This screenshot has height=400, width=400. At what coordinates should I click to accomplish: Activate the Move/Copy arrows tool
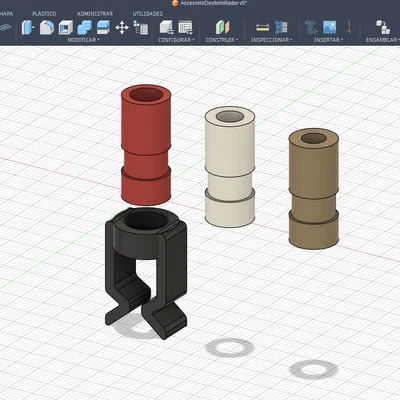click(122, 28)
